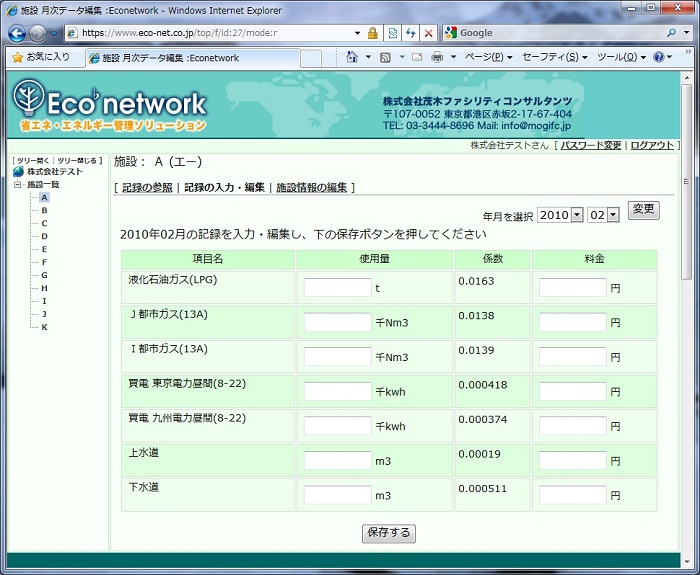The height and width of the screenshot is (575, 700).
Task: Click the パスワード変更 link
Action: (591, 146)
